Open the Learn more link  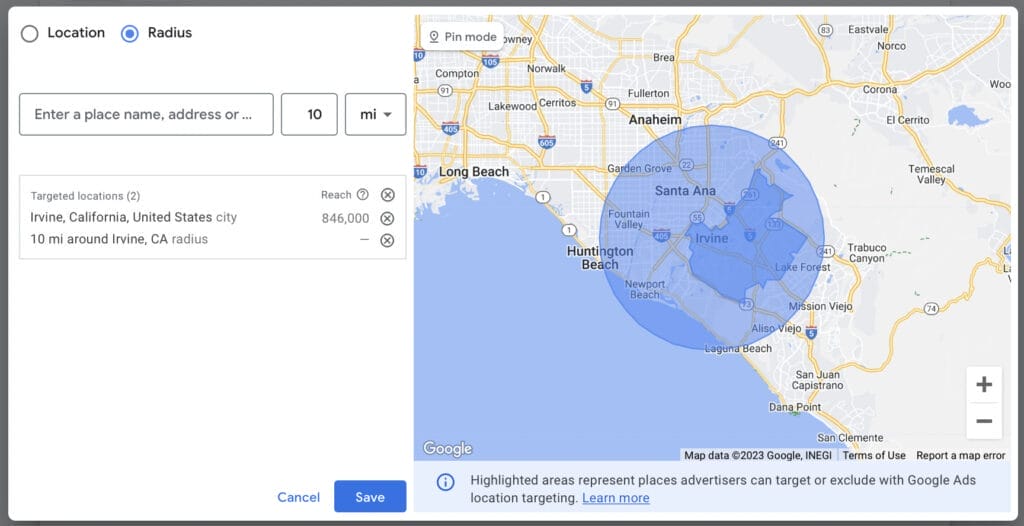(x=616, y=498)
